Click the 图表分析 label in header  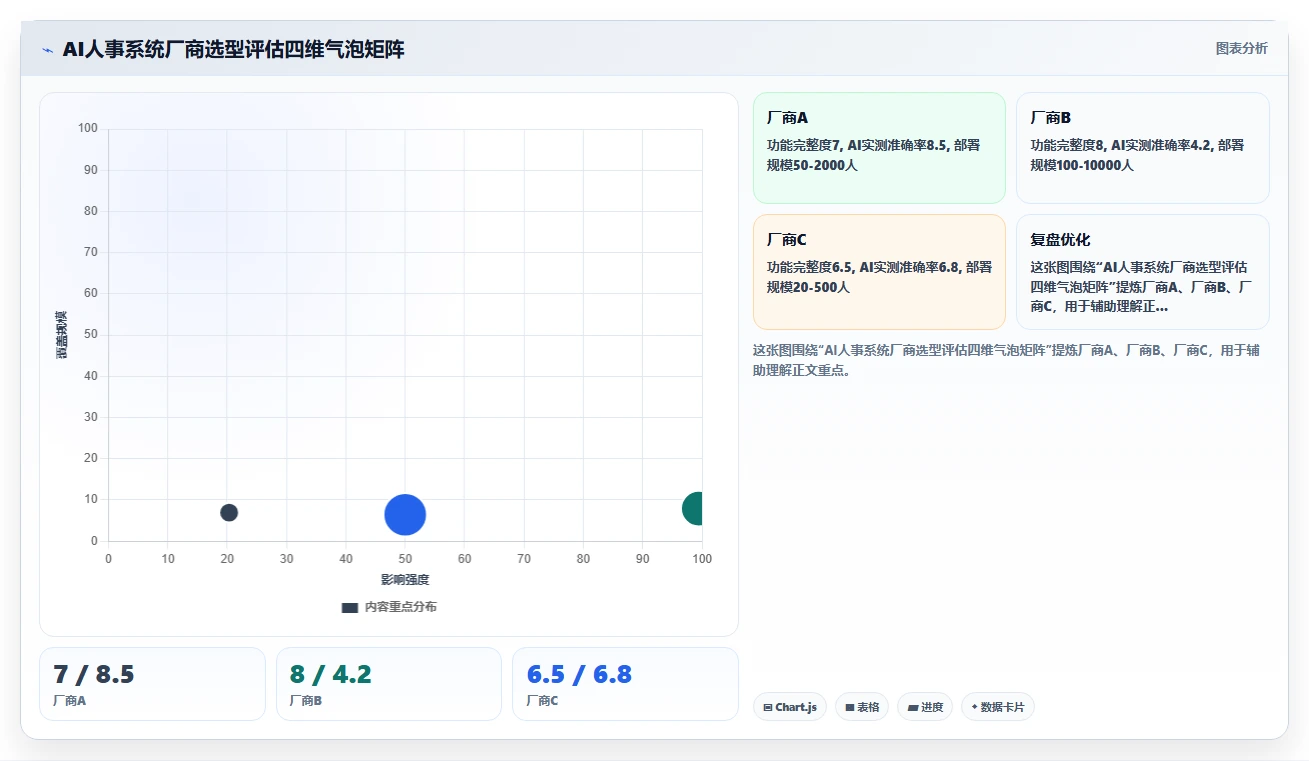(x=1241, y=48)
